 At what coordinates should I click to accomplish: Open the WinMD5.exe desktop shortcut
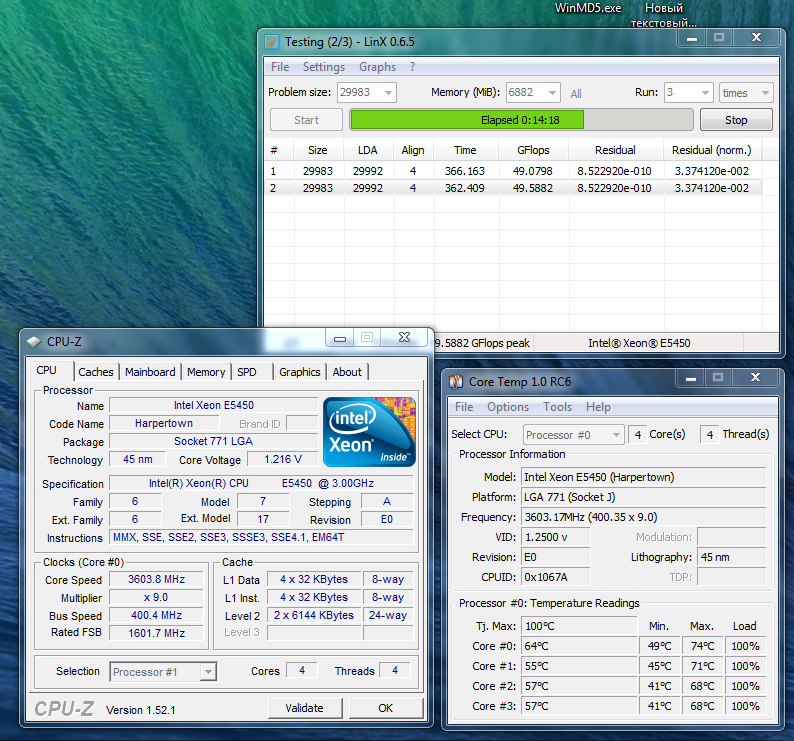[588, 8]
